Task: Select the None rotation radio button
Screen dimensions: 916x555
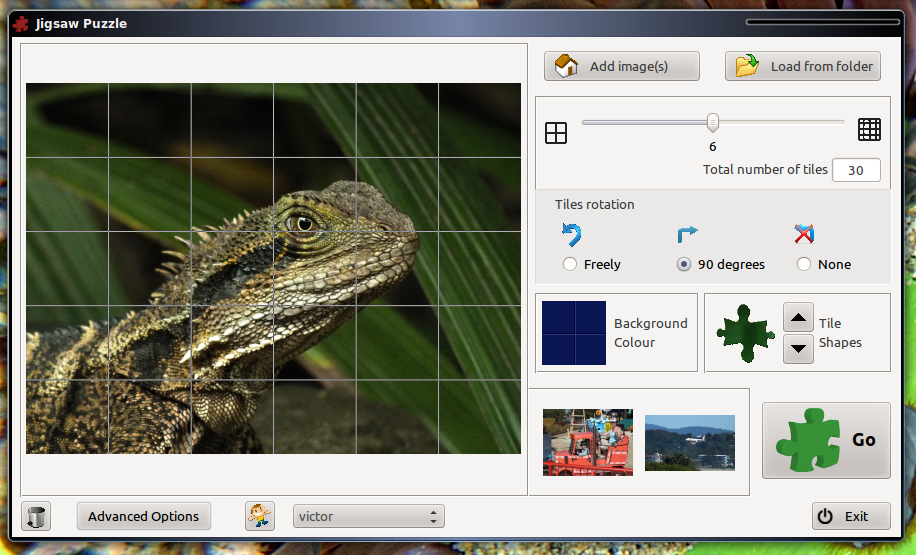Action: click(x=804, y=264)
